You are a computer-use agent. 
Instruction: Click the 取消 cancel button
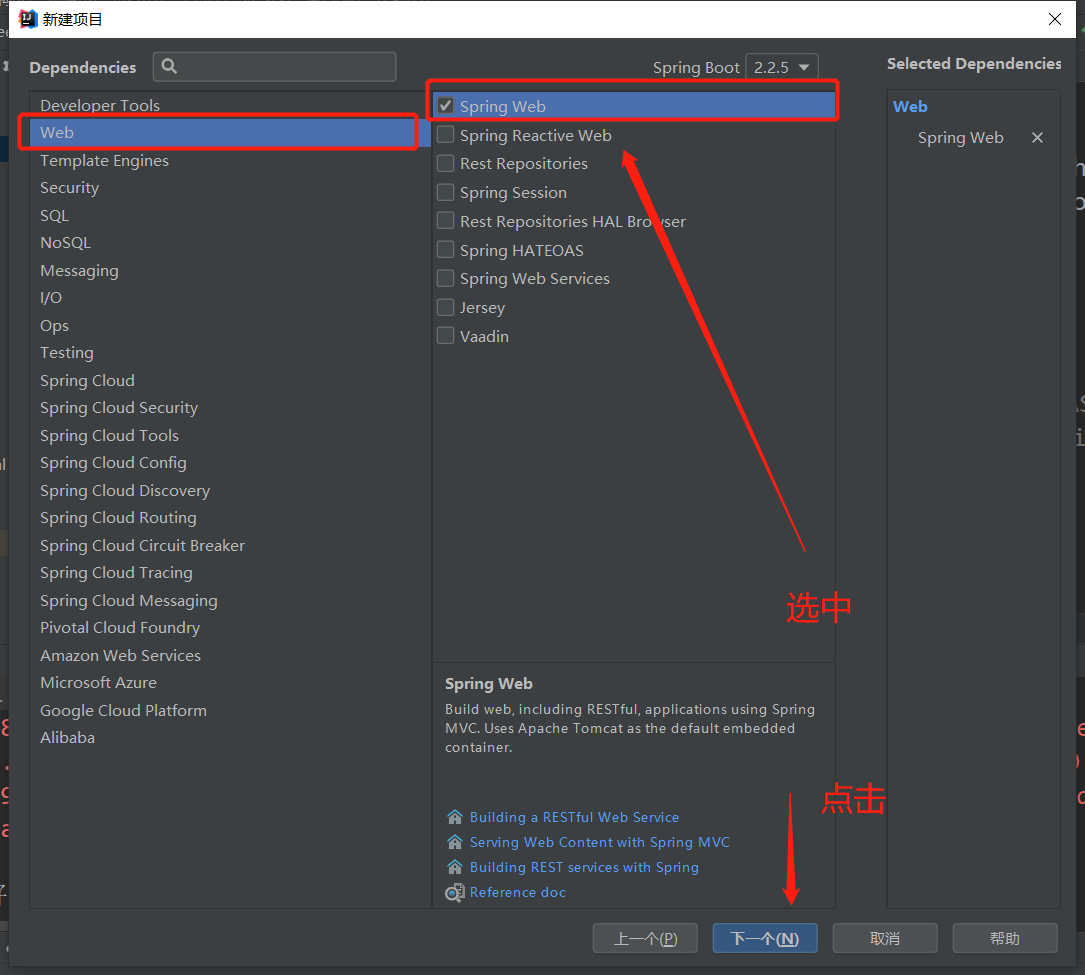pos(885,938)
